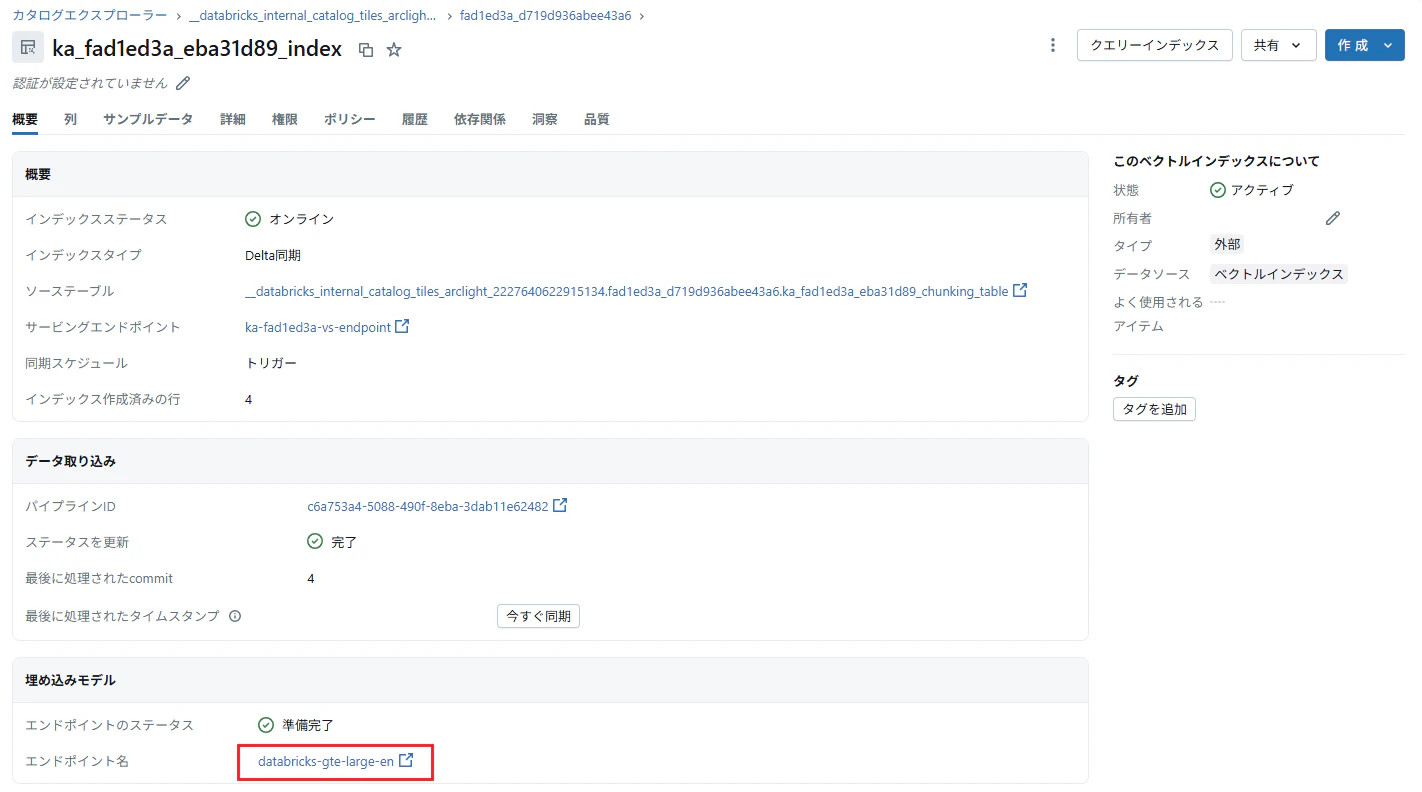Open the サンプルデータ tab
The width and height of the screenshot is (1422, 792).
148,119
